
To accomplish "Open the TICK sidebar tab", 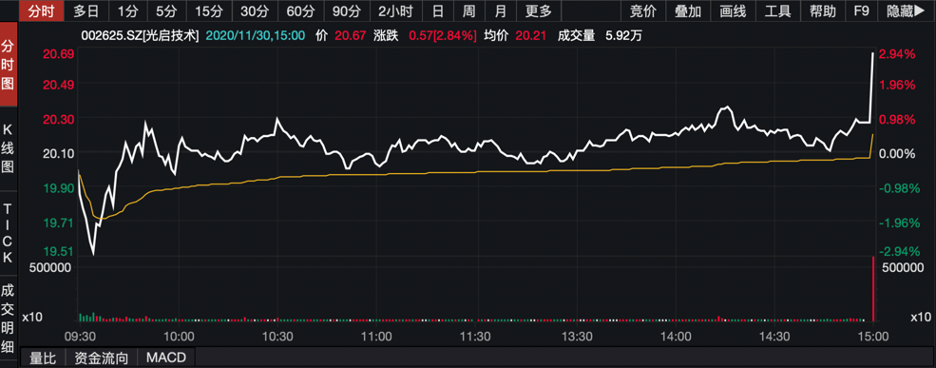I will pyautogui.click(x=8, y=233).
